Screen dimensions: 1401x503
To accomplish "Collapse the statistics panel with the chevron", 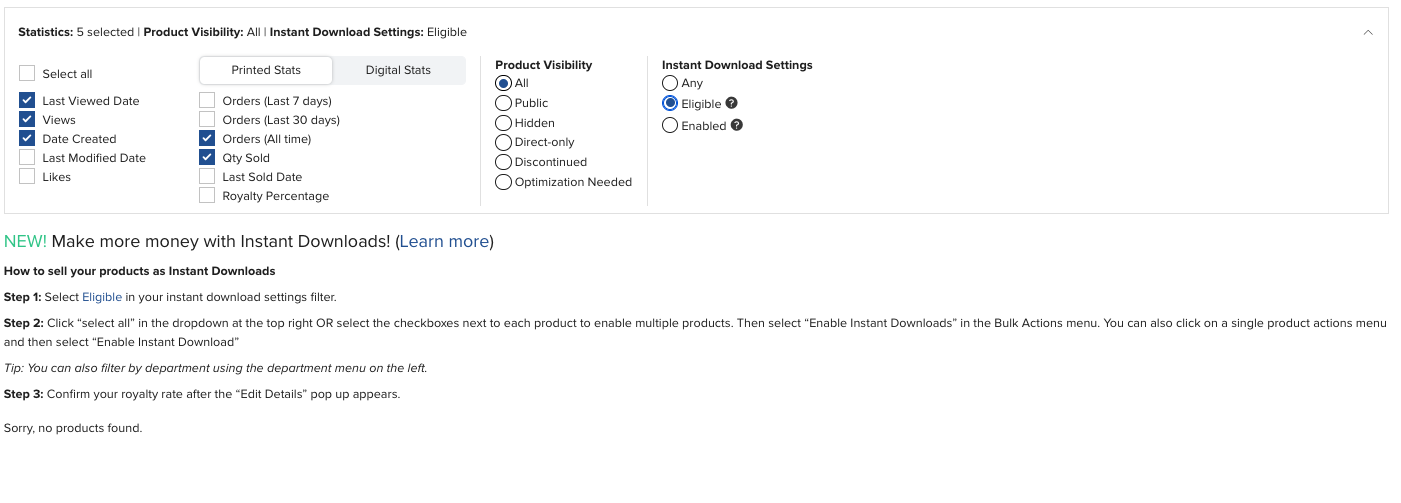I will (1368, 32).
